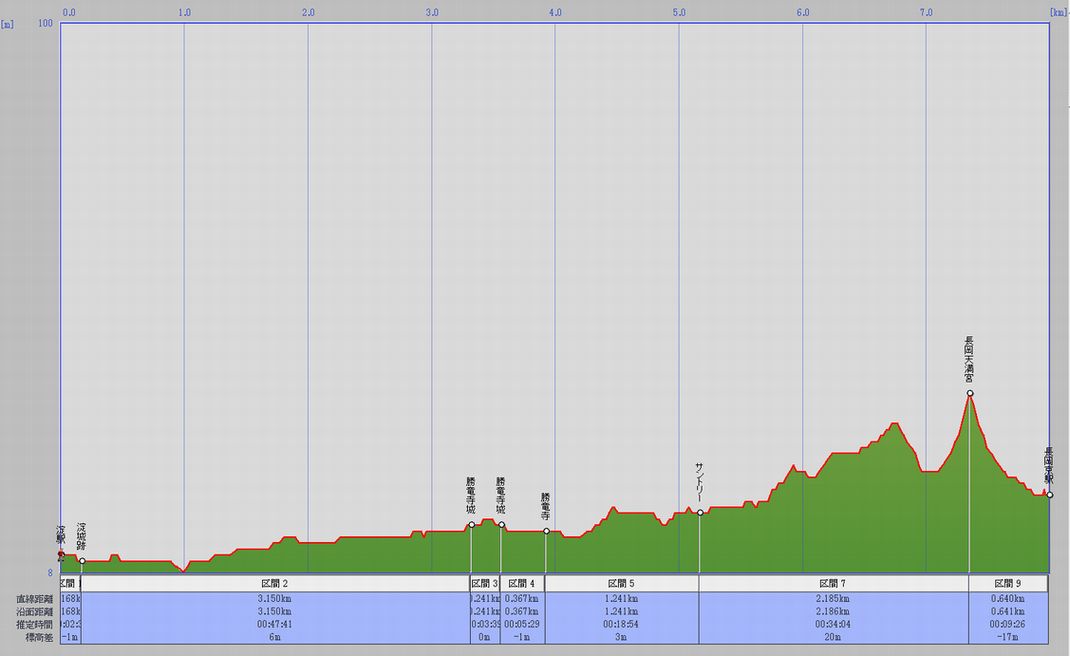Select the 区間 5 section header
The image size is (1070, 656).
622,583
